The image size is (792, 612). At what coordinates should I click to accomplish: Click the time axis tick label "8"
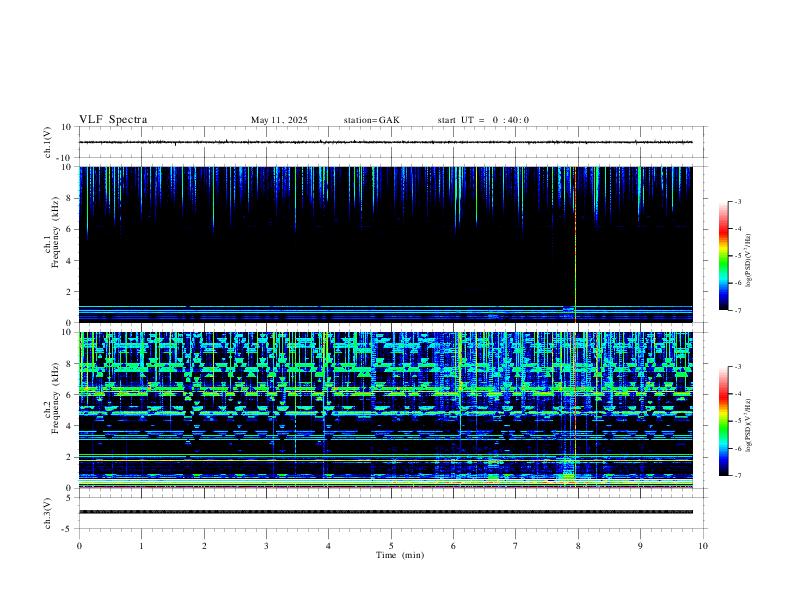tap(578, 546)
